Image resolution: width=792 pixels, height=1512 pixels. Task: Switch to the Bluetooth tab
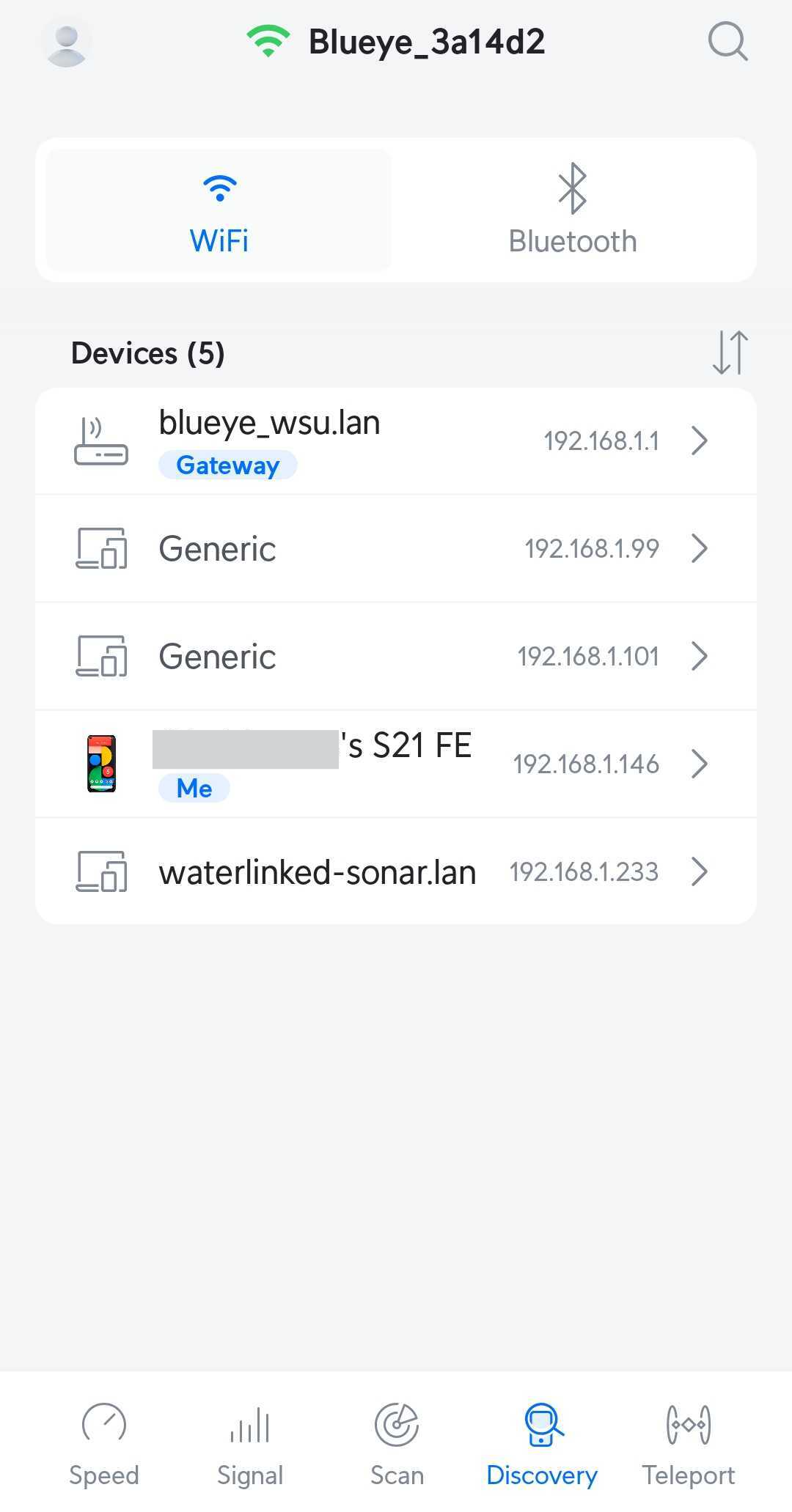tap(573, 210)
